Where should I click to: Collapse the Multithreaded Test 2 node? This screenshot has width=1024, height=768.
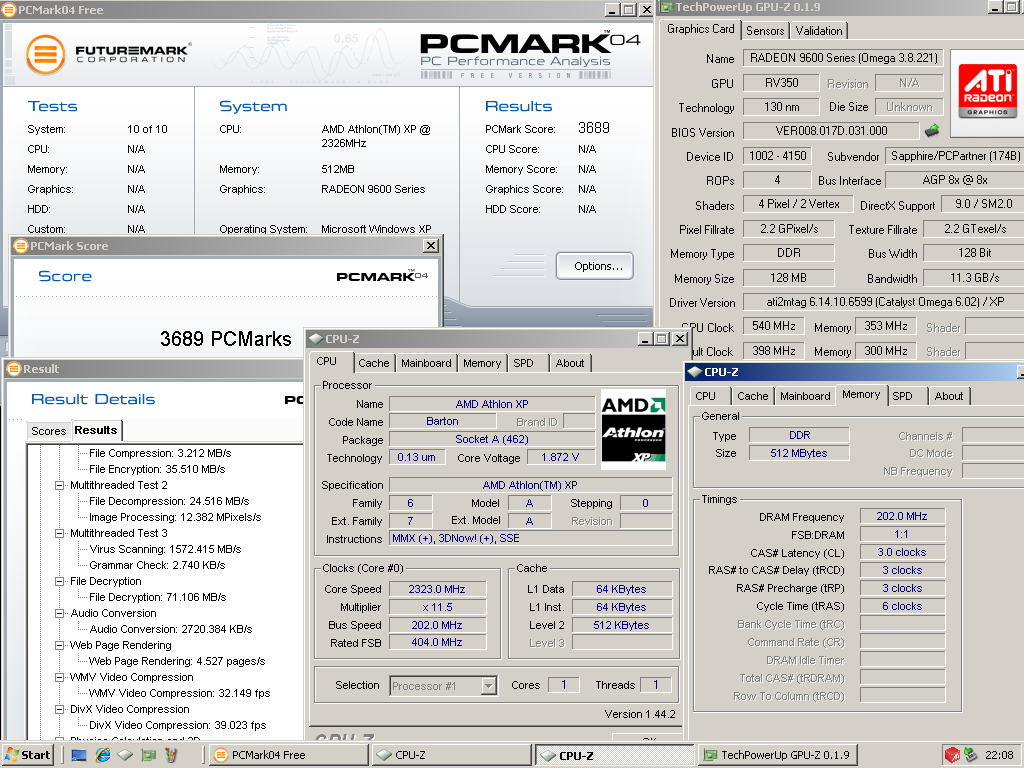click(x=59, y=485)
